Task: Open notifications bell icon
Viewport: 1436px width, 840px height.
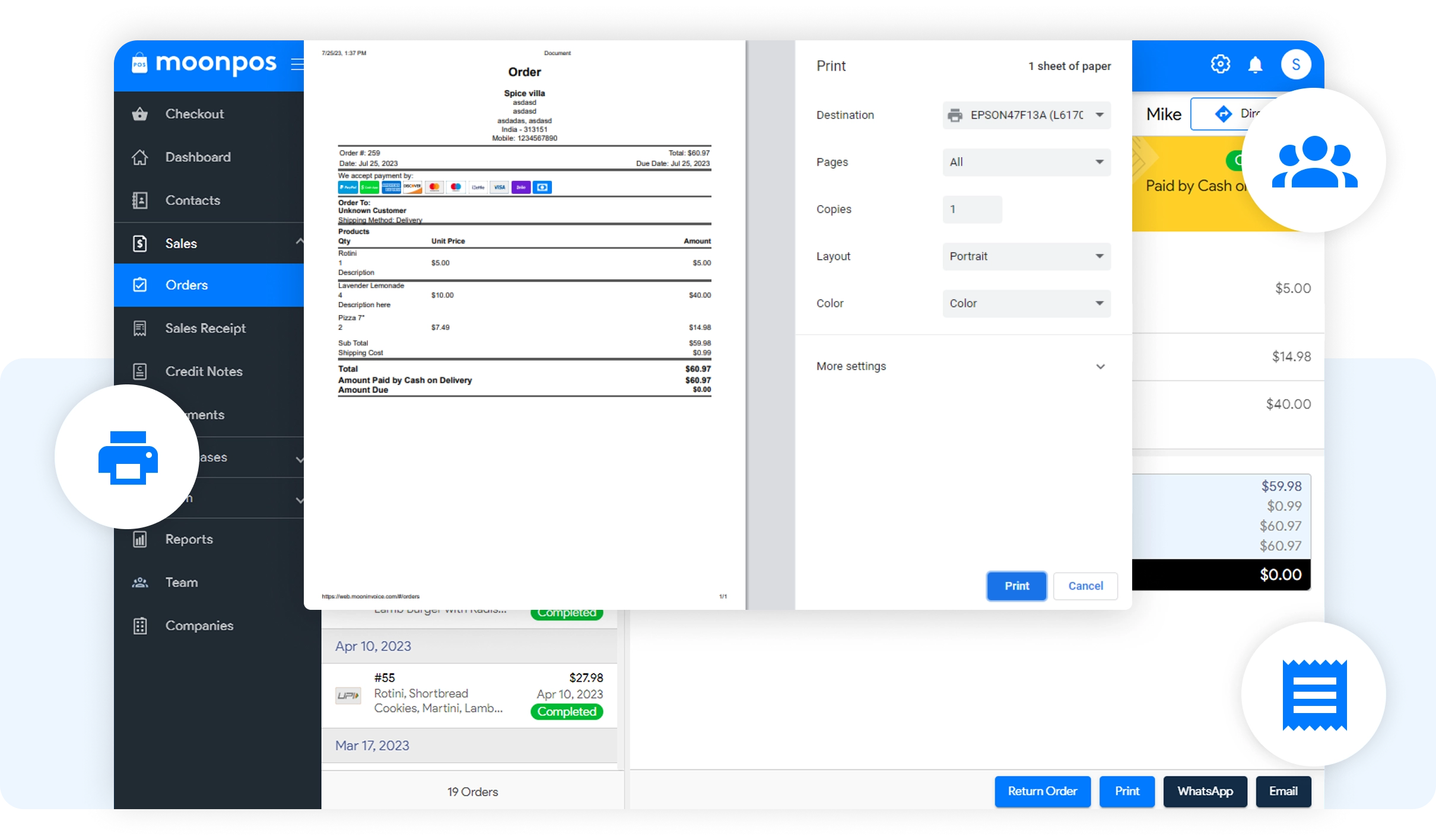Action: 1255,65
